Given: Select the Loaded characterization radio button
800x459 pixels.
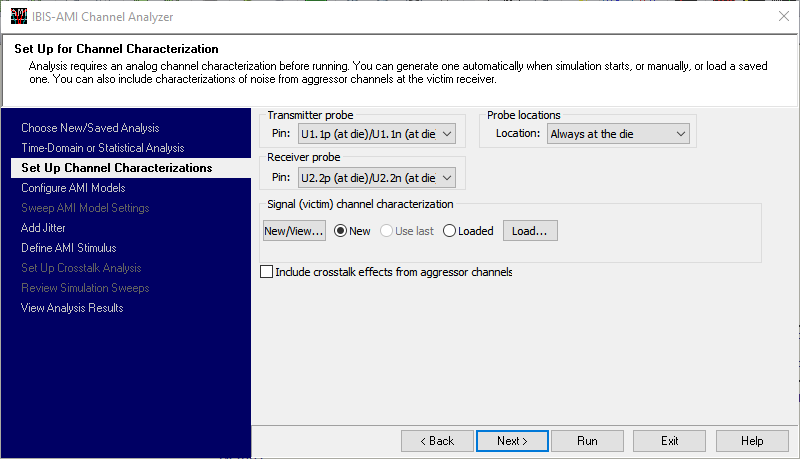Looking at the screenshot, I should click(449, 231).
